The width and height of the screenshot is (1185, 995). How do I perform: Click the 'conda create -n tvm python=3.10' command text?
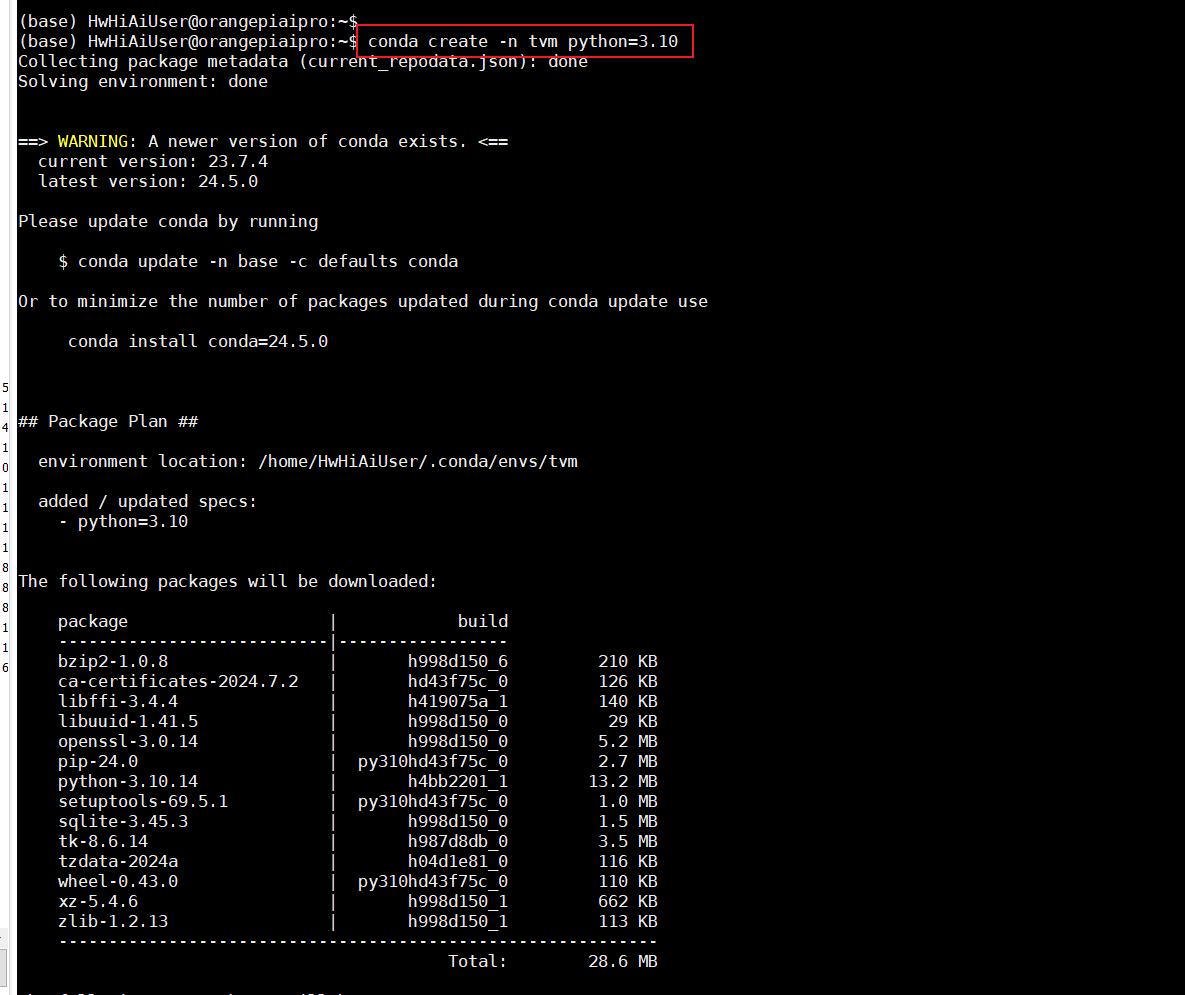tap(523, 42)
